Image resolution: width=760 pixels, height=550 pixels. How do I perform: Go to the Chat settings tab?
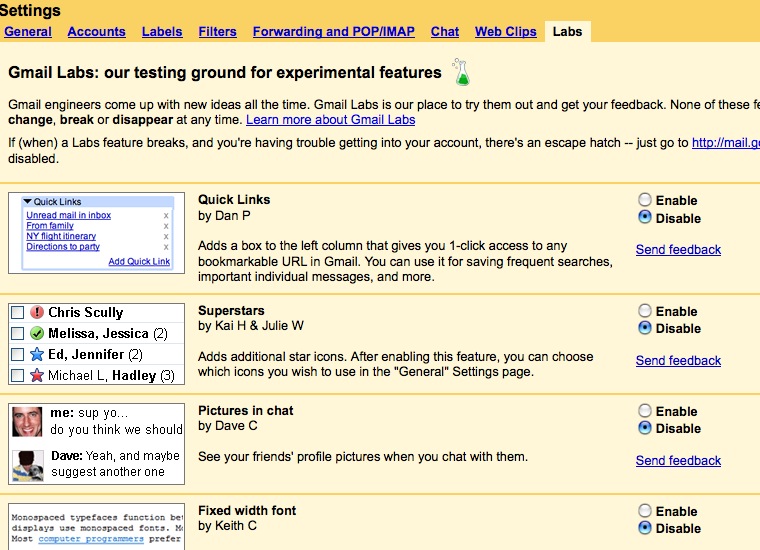click(444, 31)
